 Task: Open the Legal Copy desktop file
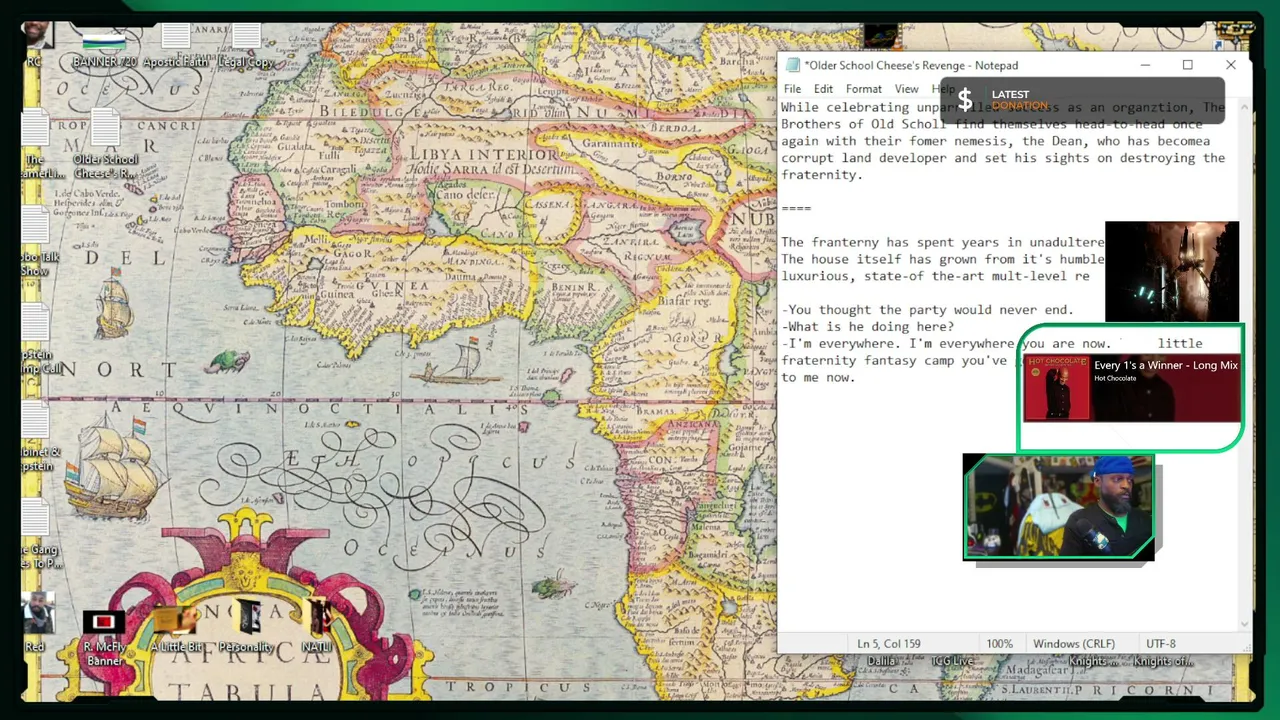coord(246,47)
